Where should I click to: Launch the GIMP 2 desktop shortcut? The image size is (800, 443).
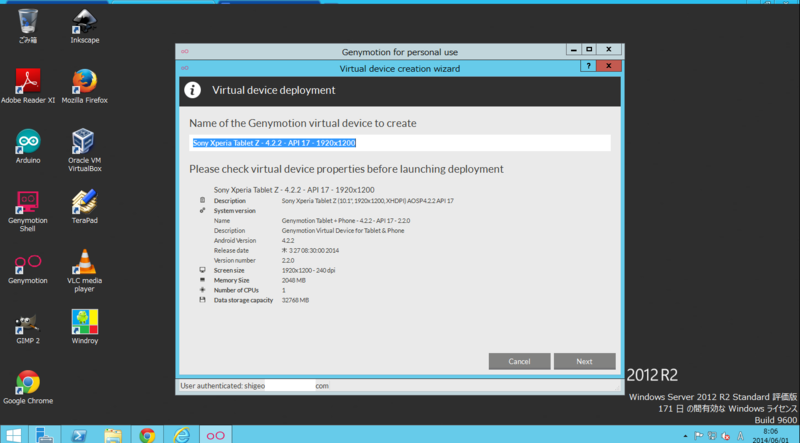[28, 327]
